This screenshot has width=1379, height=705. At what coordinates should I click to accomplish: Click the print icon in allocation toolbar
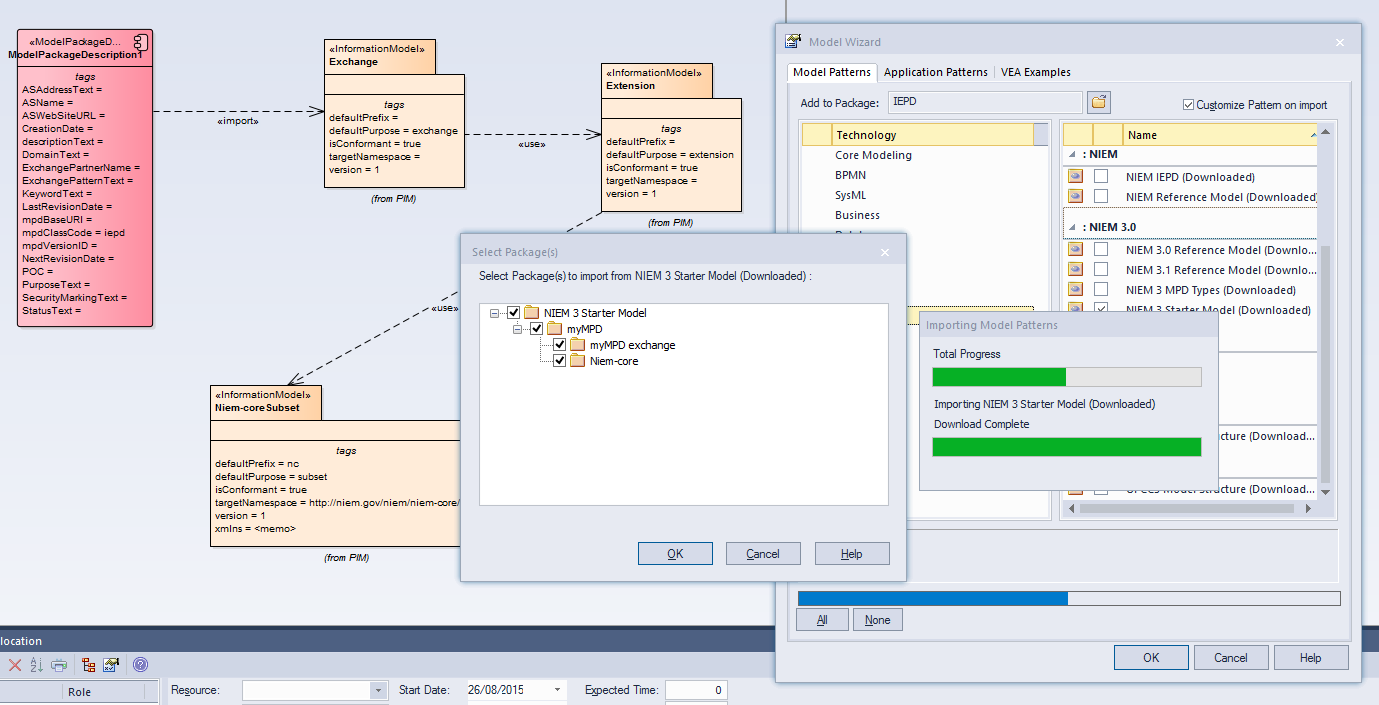point(59,665)
